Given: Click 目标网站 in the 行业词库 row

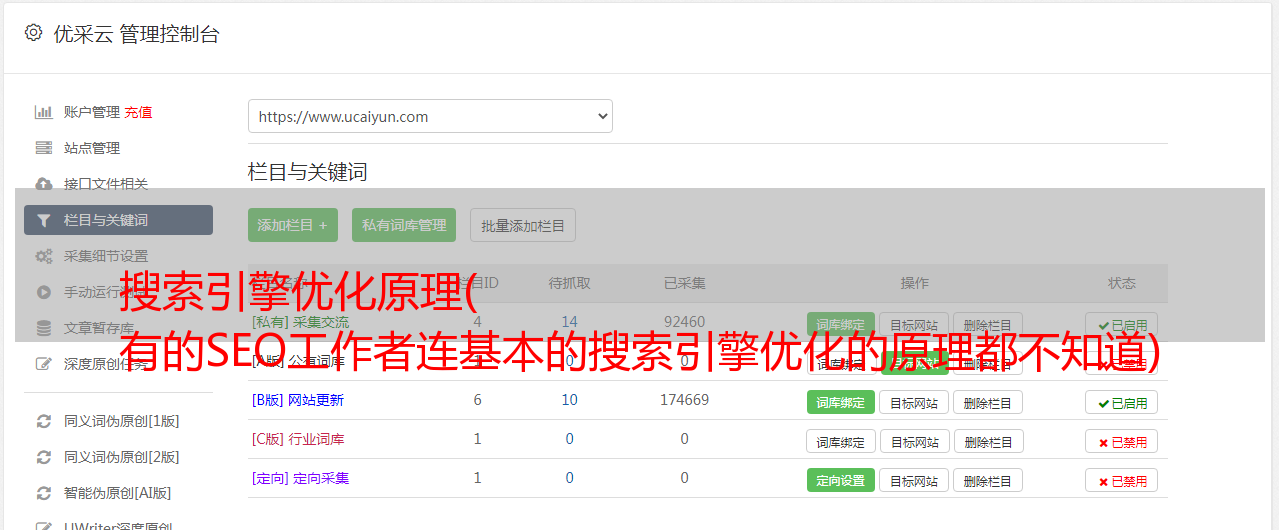Looking at the screenshot, I should (x=914, y=441).
